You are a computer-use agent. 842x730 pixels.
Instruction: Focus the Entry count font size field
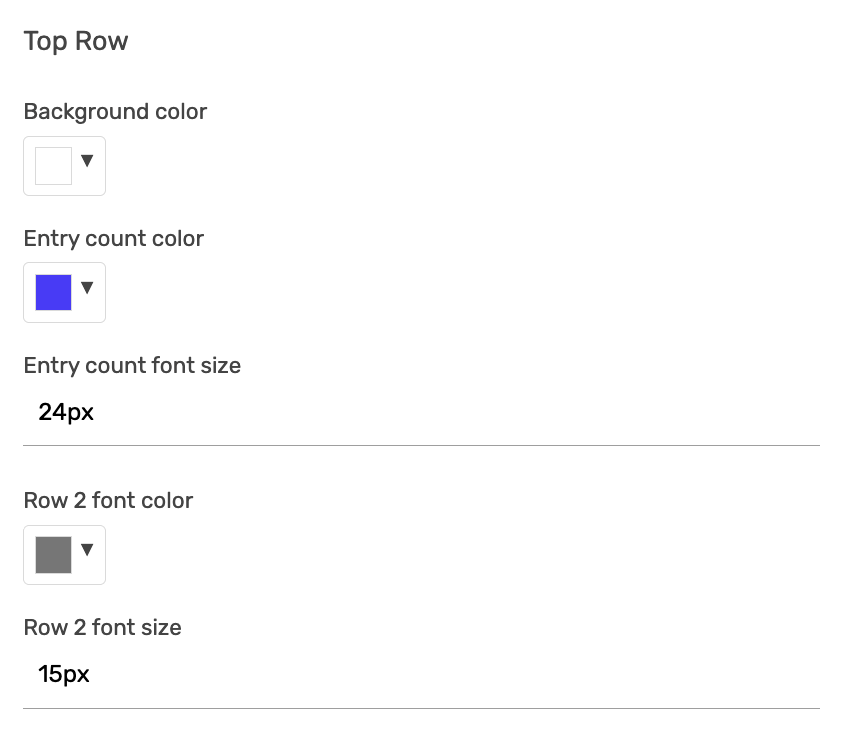click(x=420, y=412)
